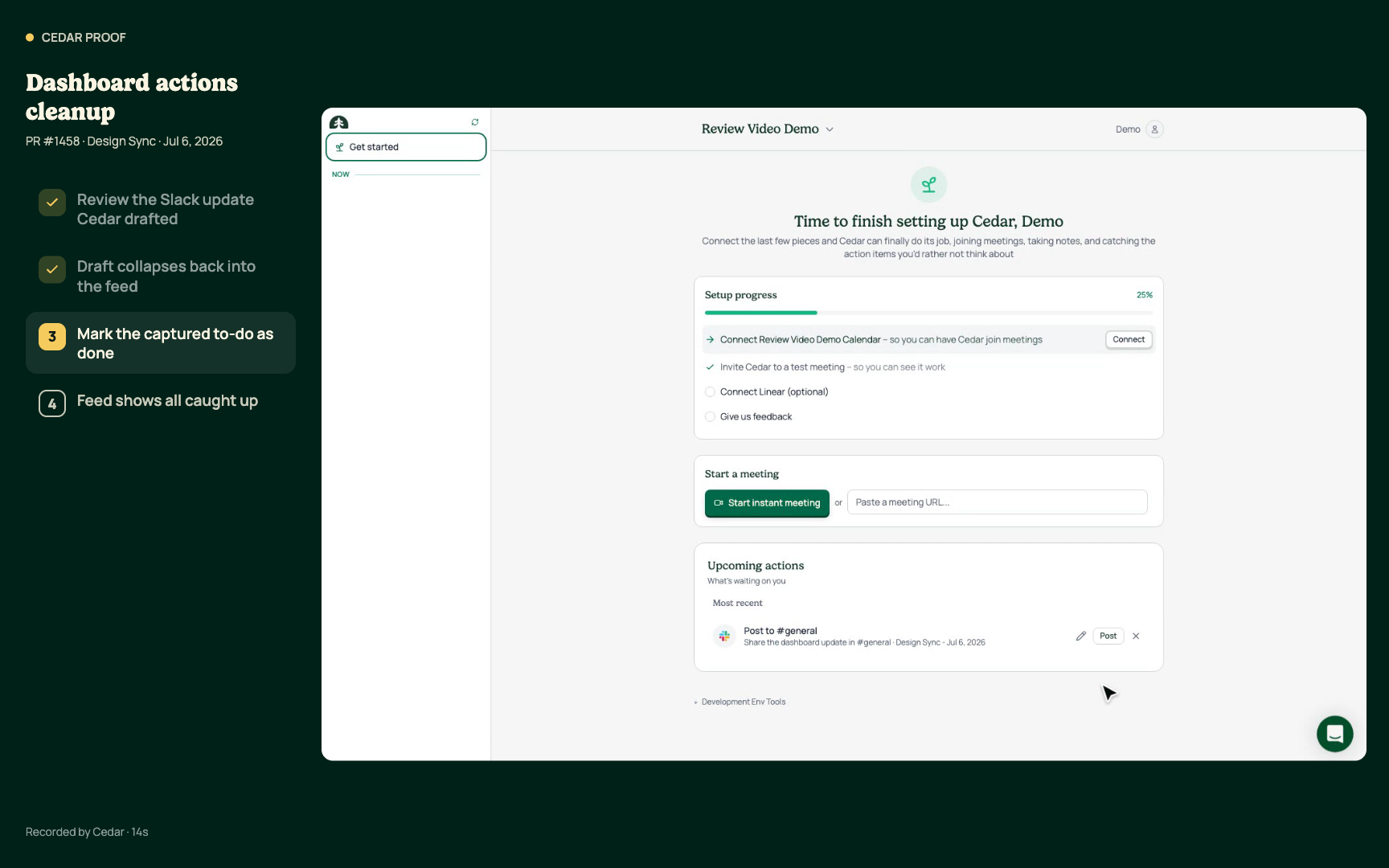Click Invite Cedar to a test meeting checkmark
1389x868 pixels.
coord(710,367)
